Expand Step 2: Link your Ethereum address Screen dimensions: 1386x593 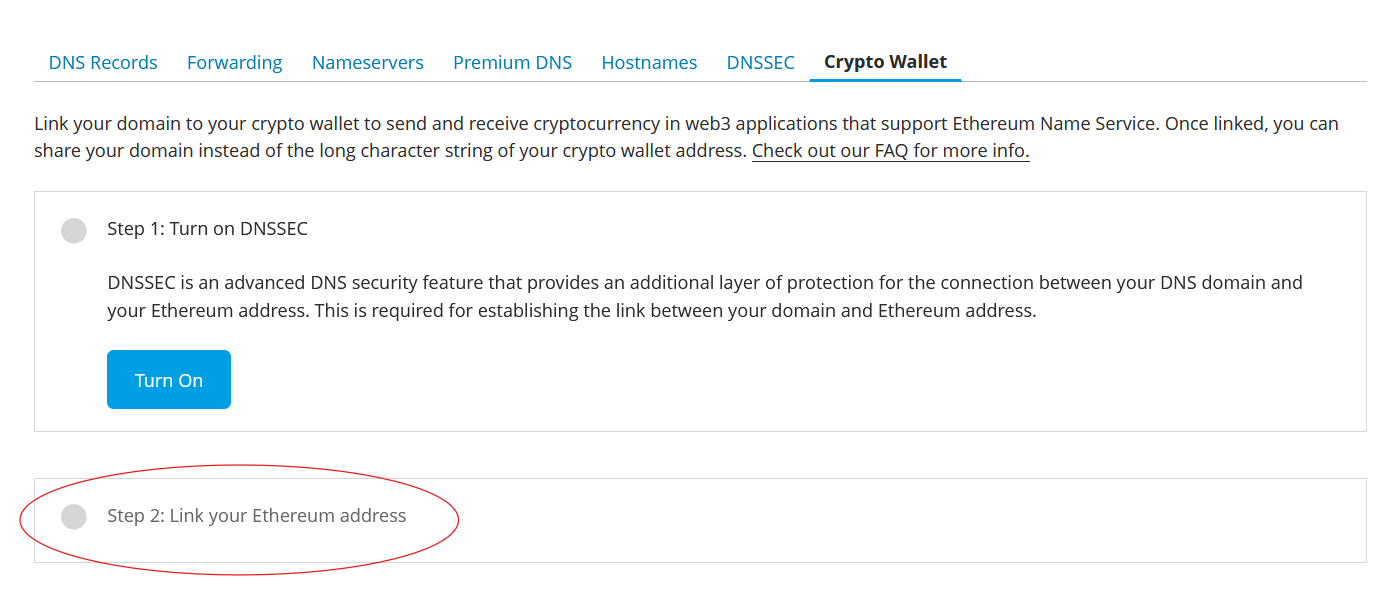pyautogui.click(x=256, y=516)
